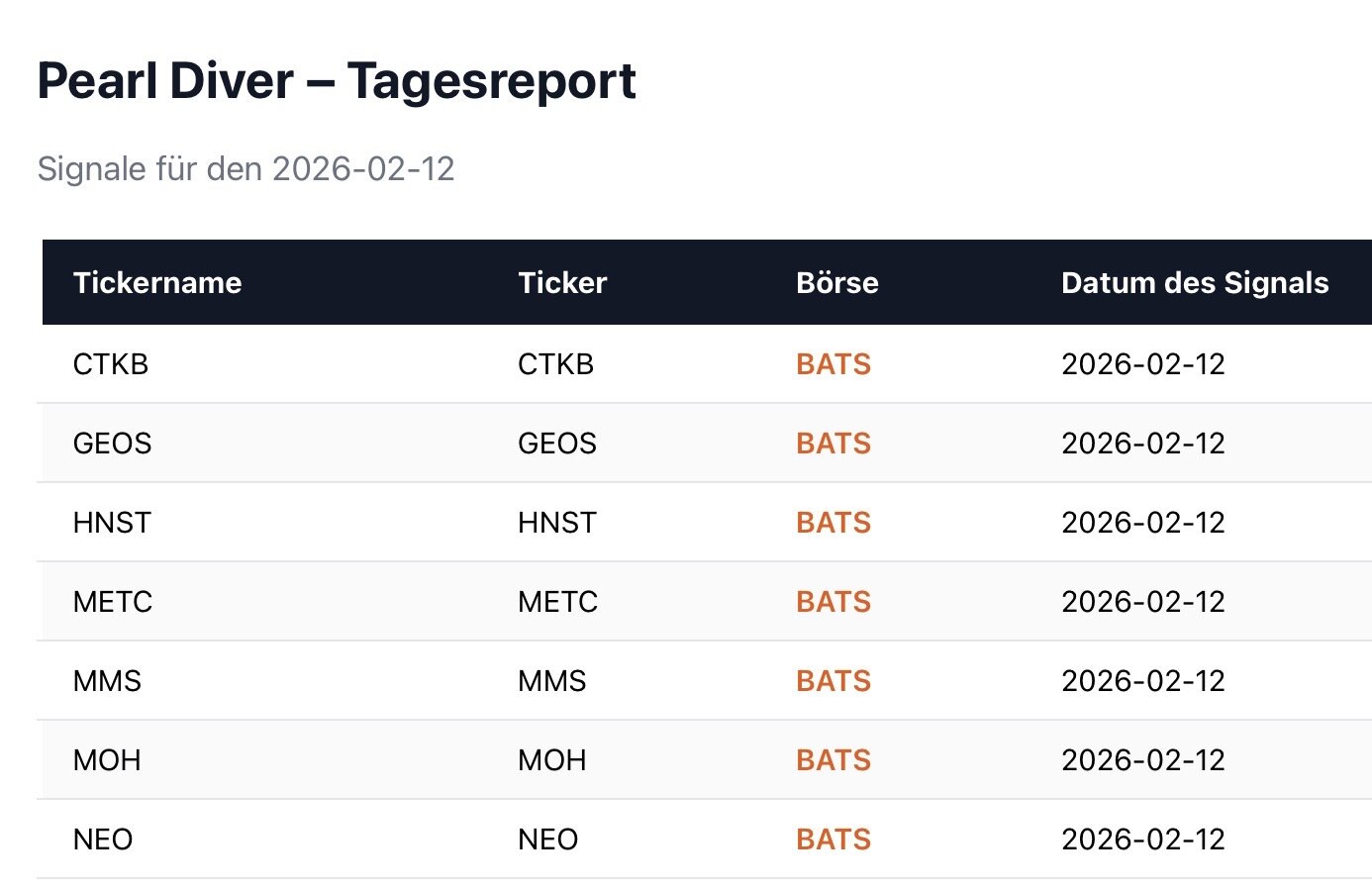Click the METC ticker cell

(557, 602)
